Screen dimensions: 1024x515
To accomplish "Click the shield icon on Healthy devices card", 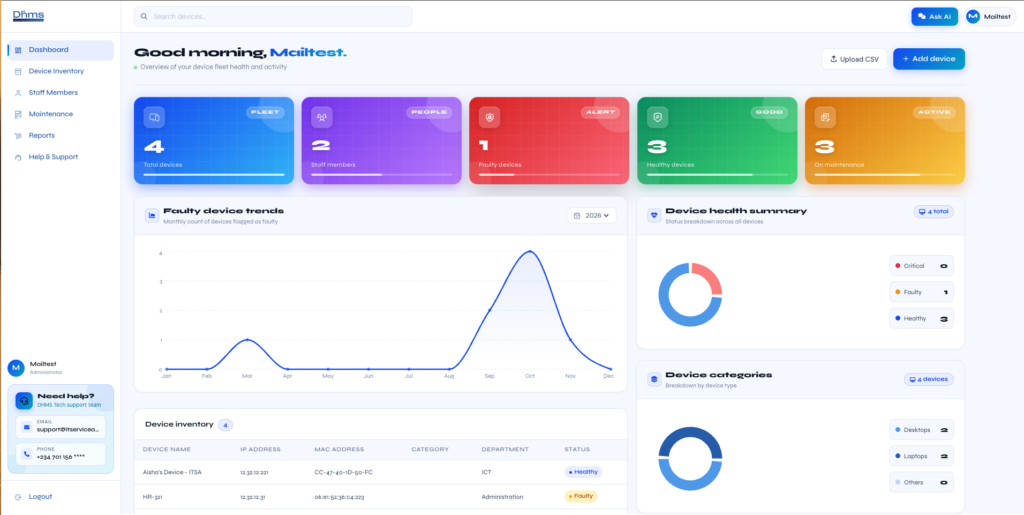I will pos(658,117).
